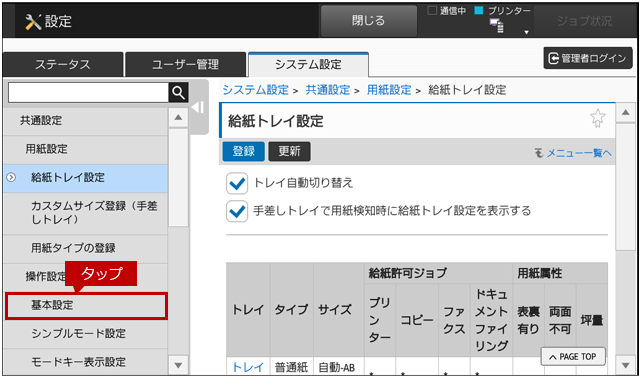Select 基本設定 in sidebar

(86, 305)
